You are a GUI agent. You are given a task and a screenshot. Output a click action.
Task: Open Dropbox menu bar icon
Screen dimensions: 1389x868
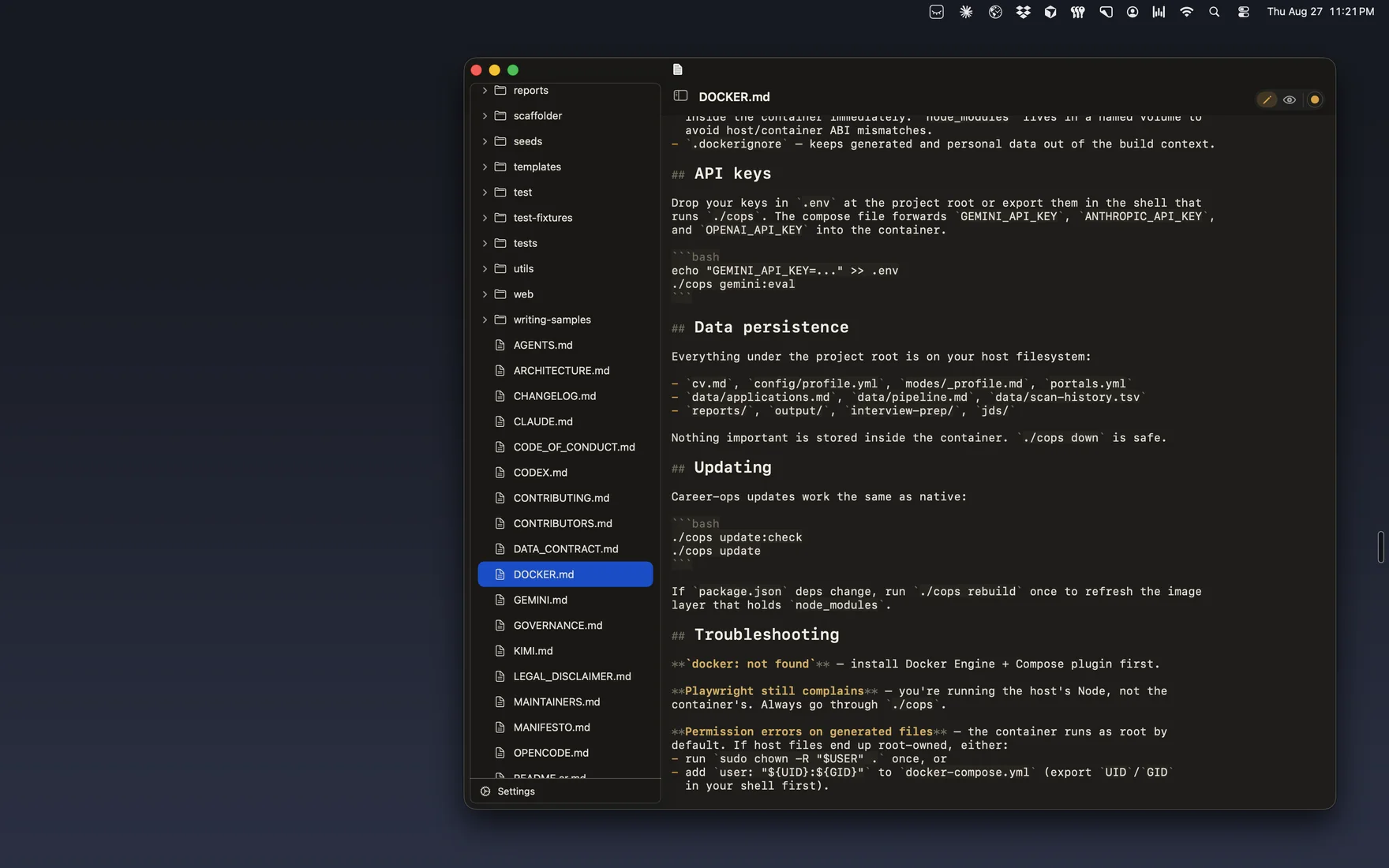(1023, 12)
